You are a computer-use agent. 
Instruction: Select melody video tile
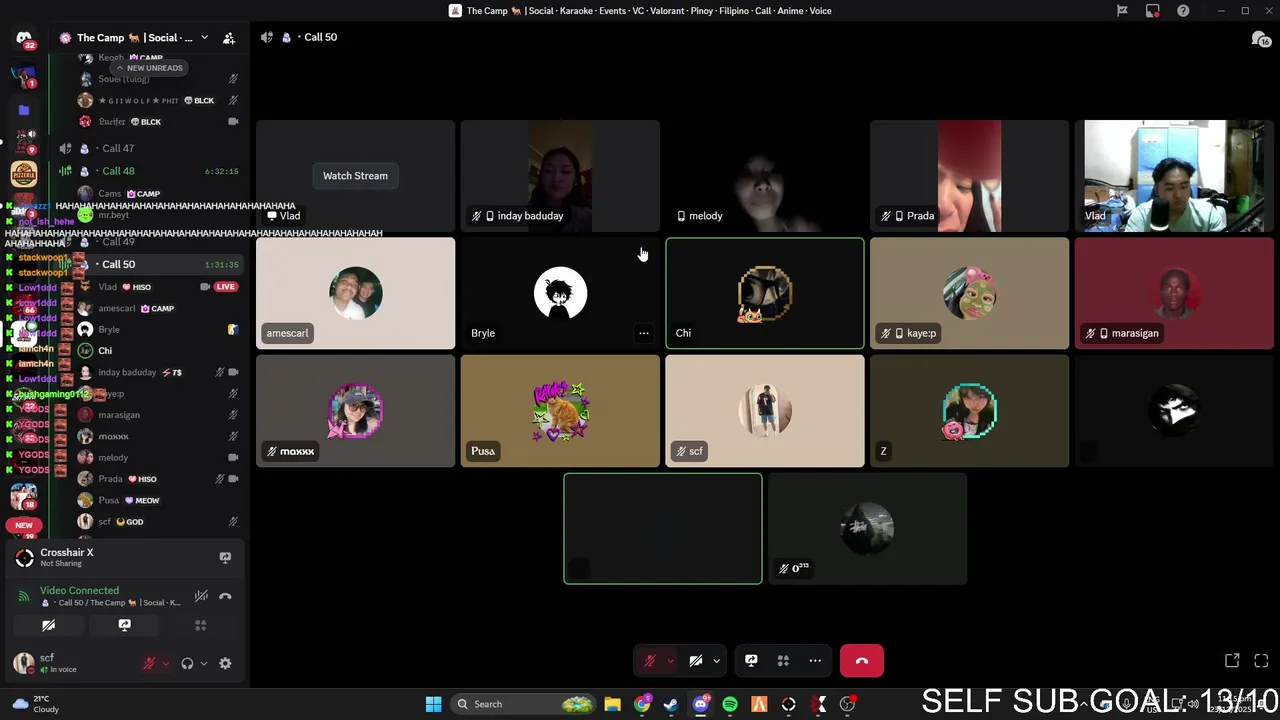coord(765,176)
